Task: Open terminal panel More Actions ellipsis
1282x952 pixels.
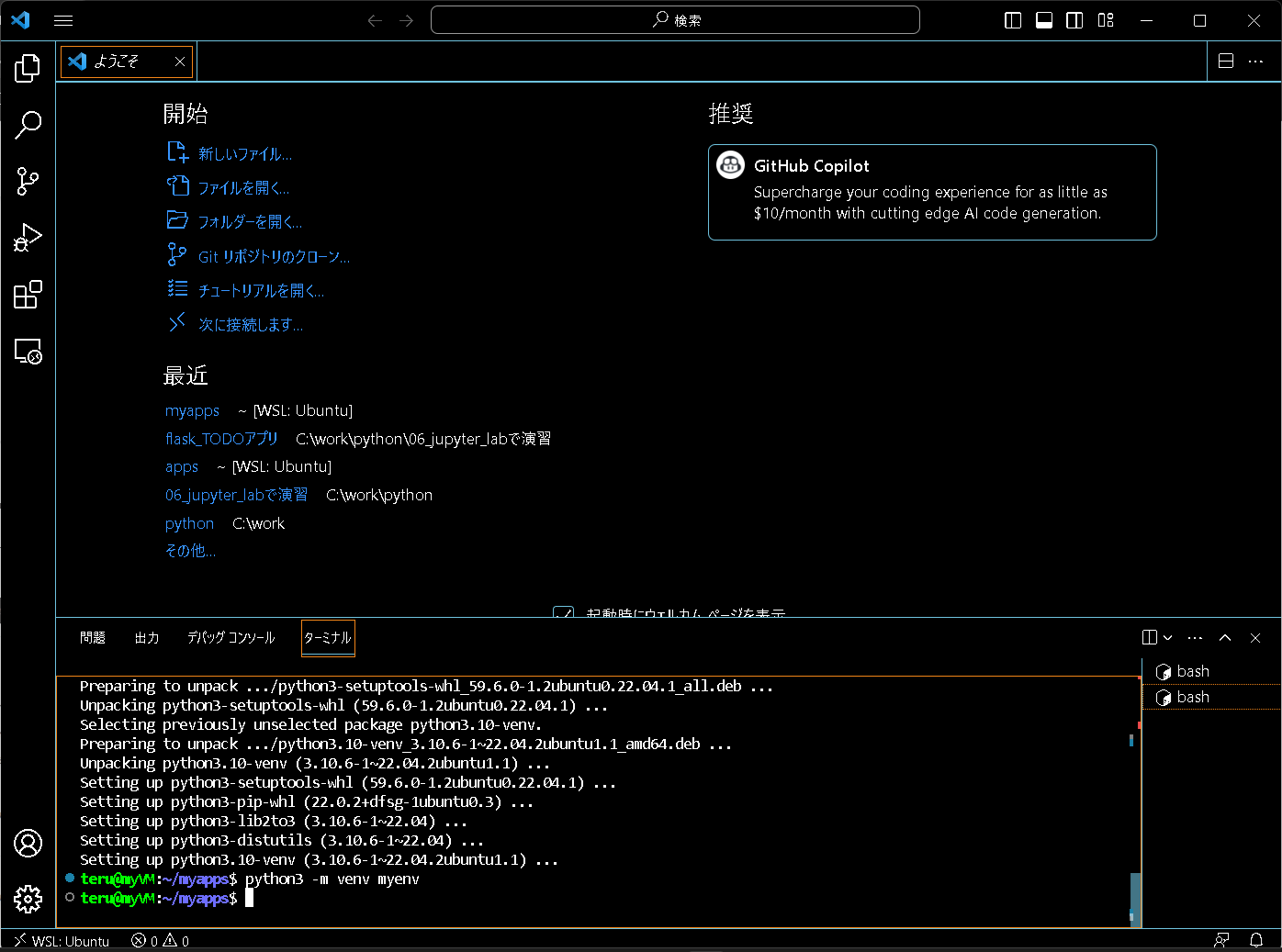Action: tap(1195, 637)
